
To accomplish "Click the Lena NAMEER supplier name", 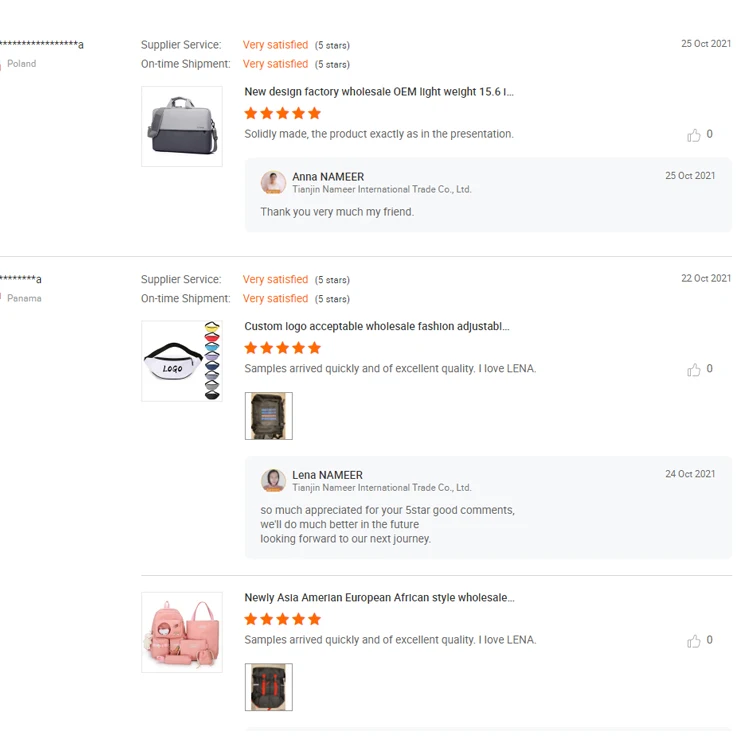I will [327, 475].
